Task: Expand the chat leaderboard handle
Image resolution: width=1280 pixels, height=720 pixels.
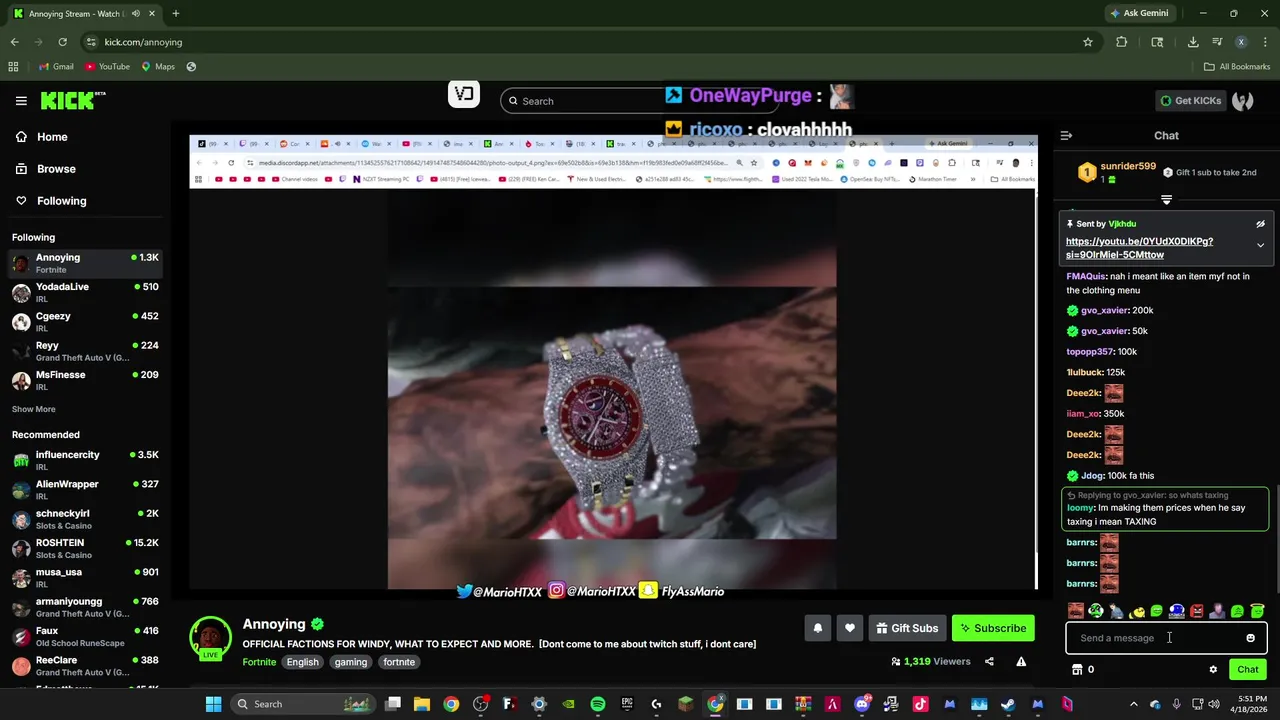Action: [x=1166, y=200]
